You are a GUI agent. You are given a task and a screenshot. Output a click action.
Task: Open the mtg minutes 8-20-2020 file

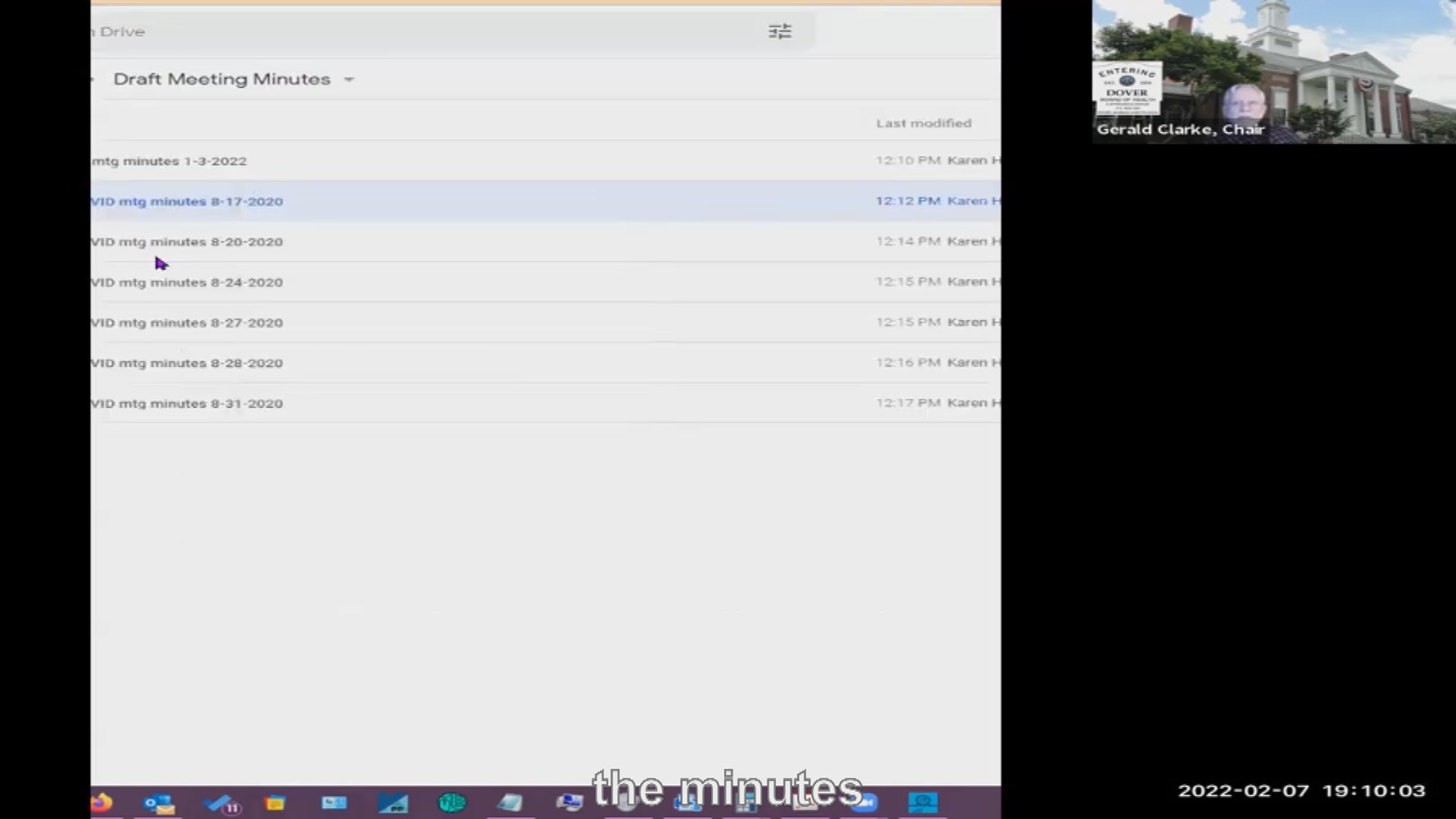point(188,242)
